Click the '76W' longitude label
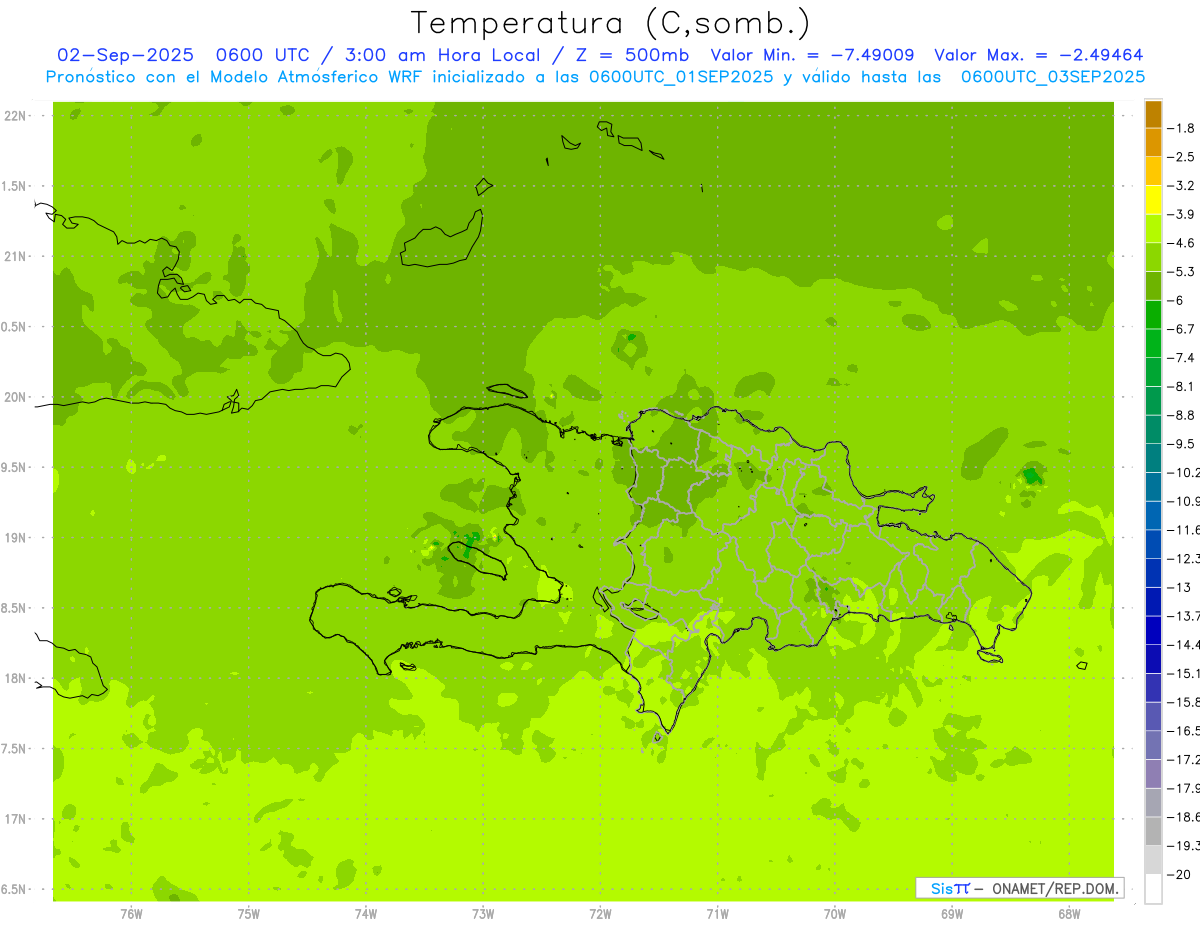 (x=131, y=914)
